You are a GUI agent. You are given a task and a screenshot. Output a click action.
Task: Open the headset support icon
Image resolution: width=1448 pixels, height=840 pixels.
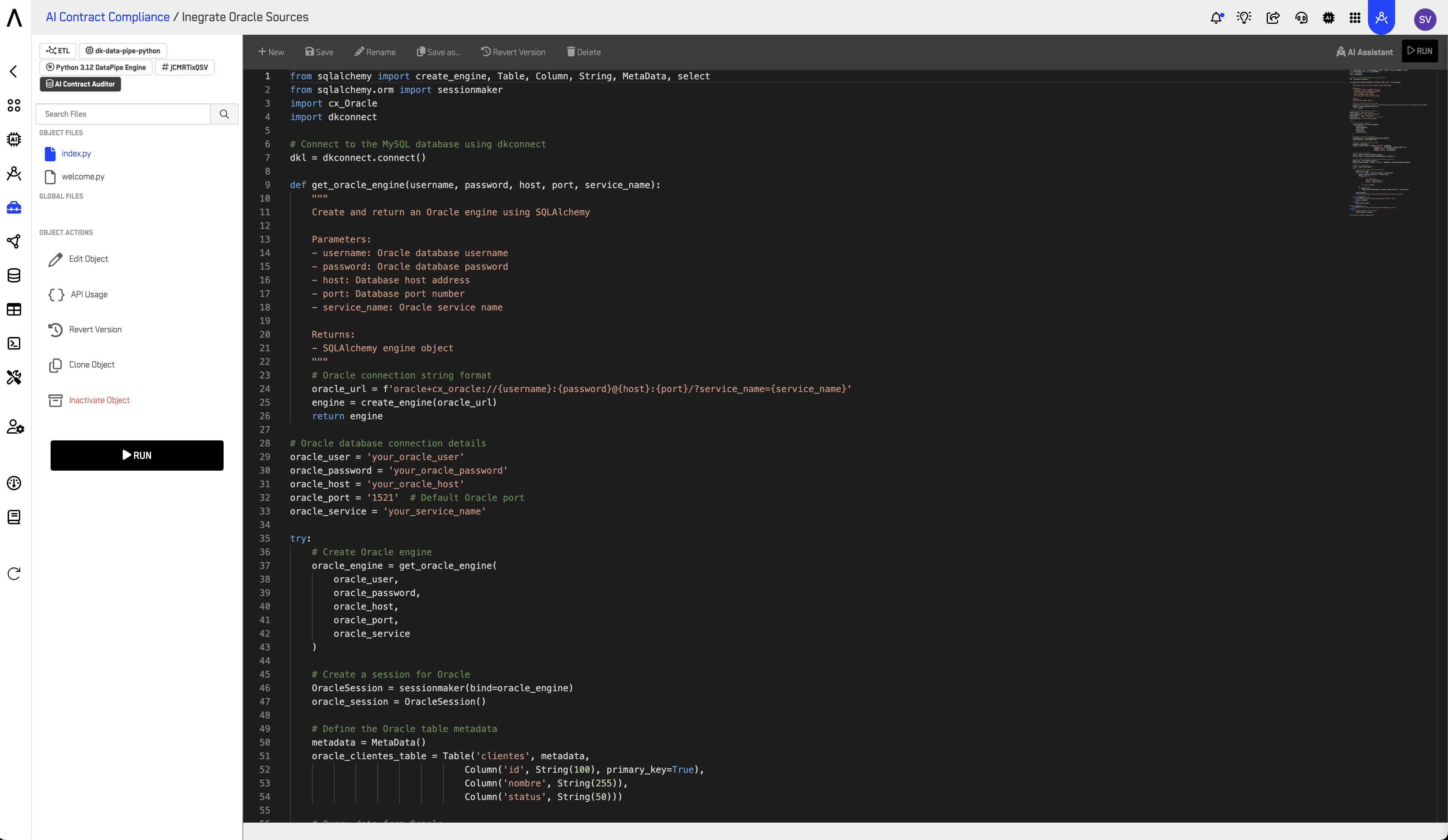1301,18
